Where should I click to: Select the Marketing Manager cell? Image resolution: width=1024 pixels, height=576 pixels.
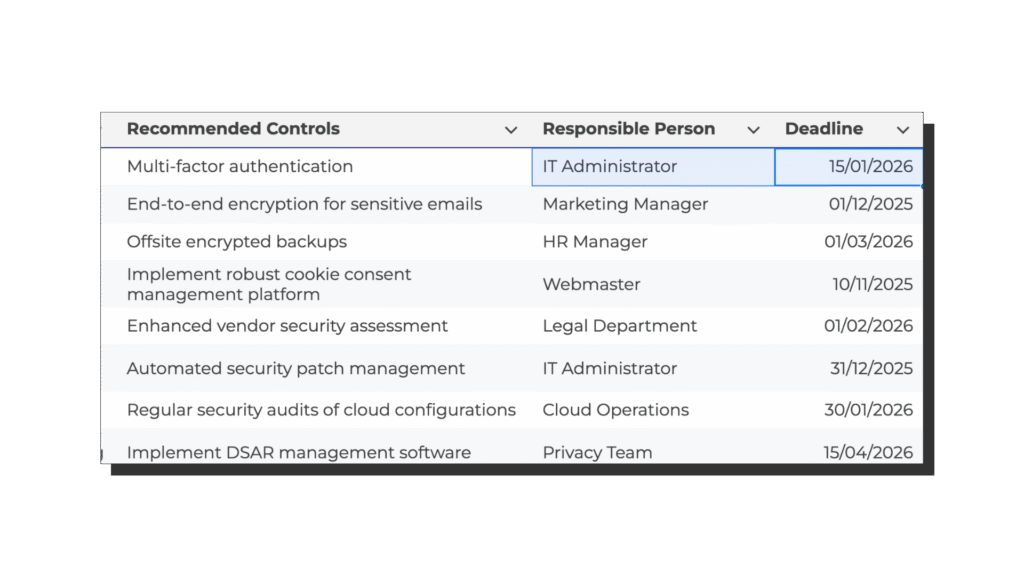[x=625, y=204]
